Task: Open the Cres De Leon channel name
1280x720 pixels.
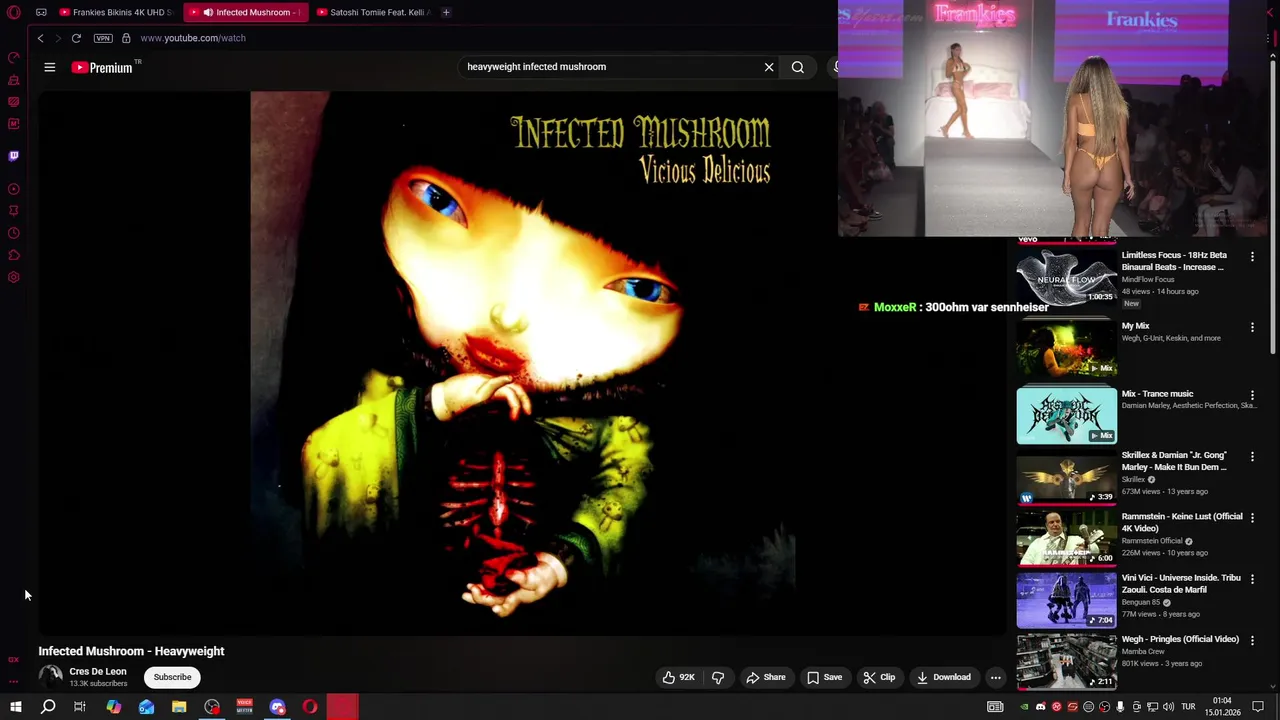Action: coord(98,671)
